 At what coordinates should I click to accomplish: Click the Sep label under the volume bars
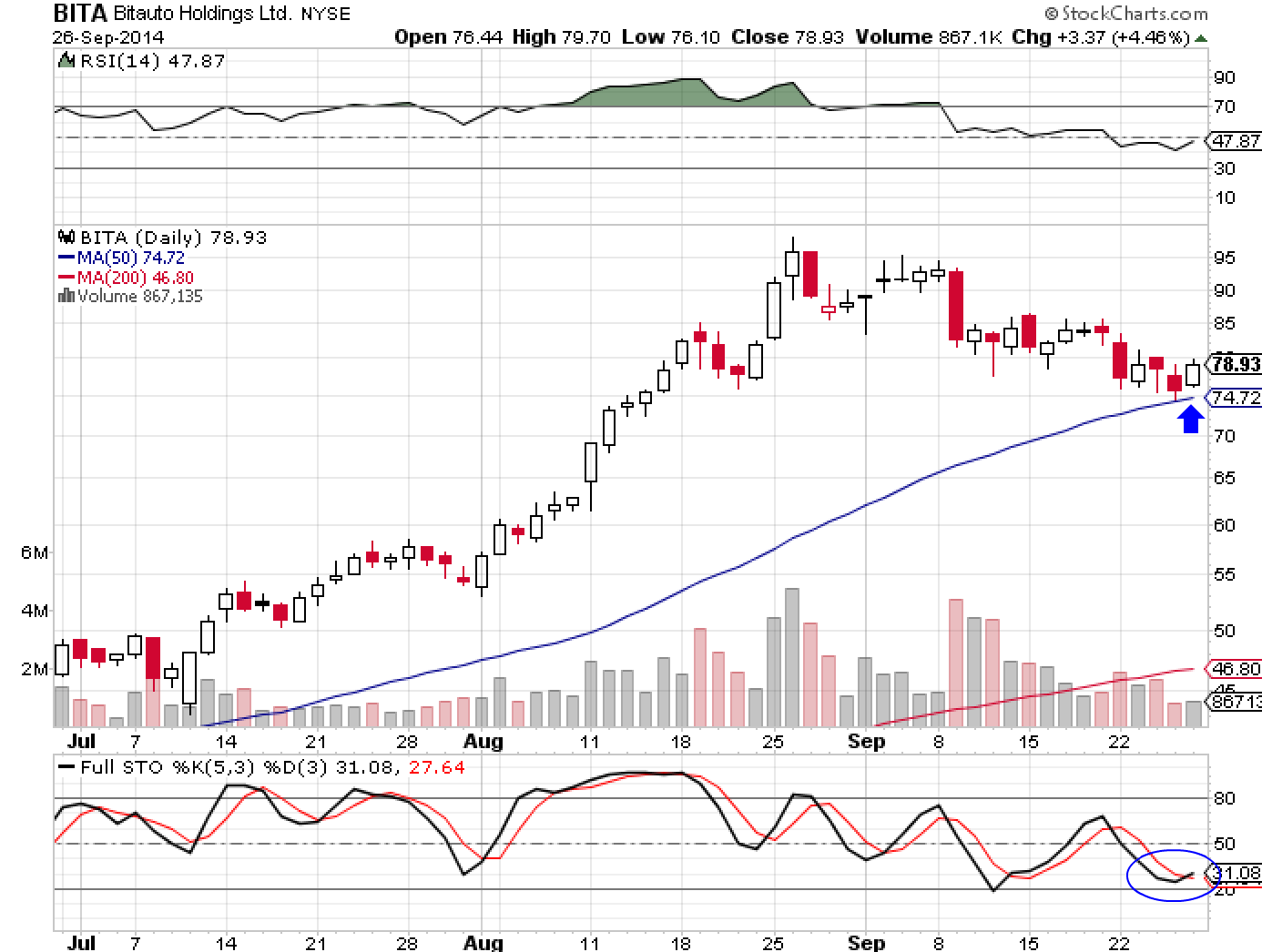pyautogui.click(x=866, y=742)
